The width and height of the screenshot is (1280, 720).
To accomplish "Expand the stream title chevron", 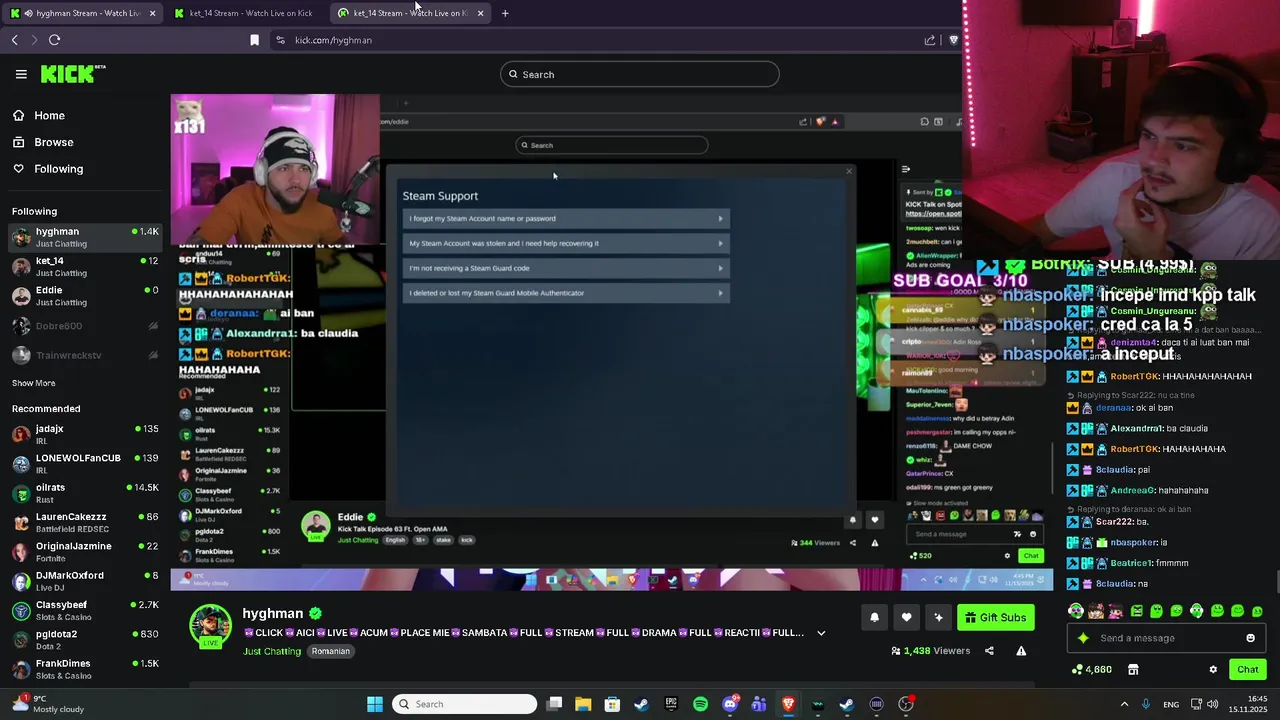I will click(821, 633).
